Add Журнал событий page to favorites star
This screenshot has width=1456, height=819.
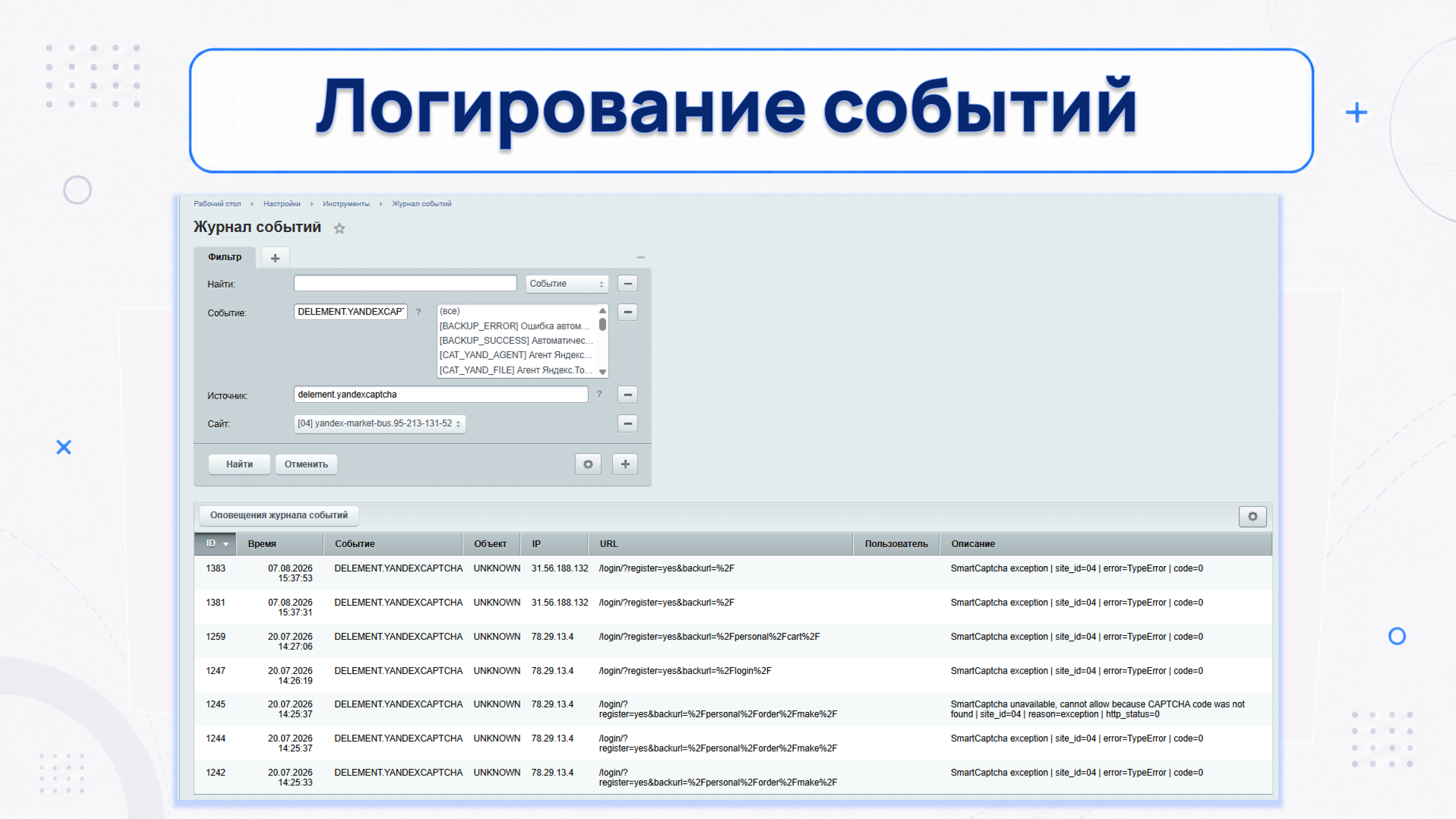[x=339, y=228]
